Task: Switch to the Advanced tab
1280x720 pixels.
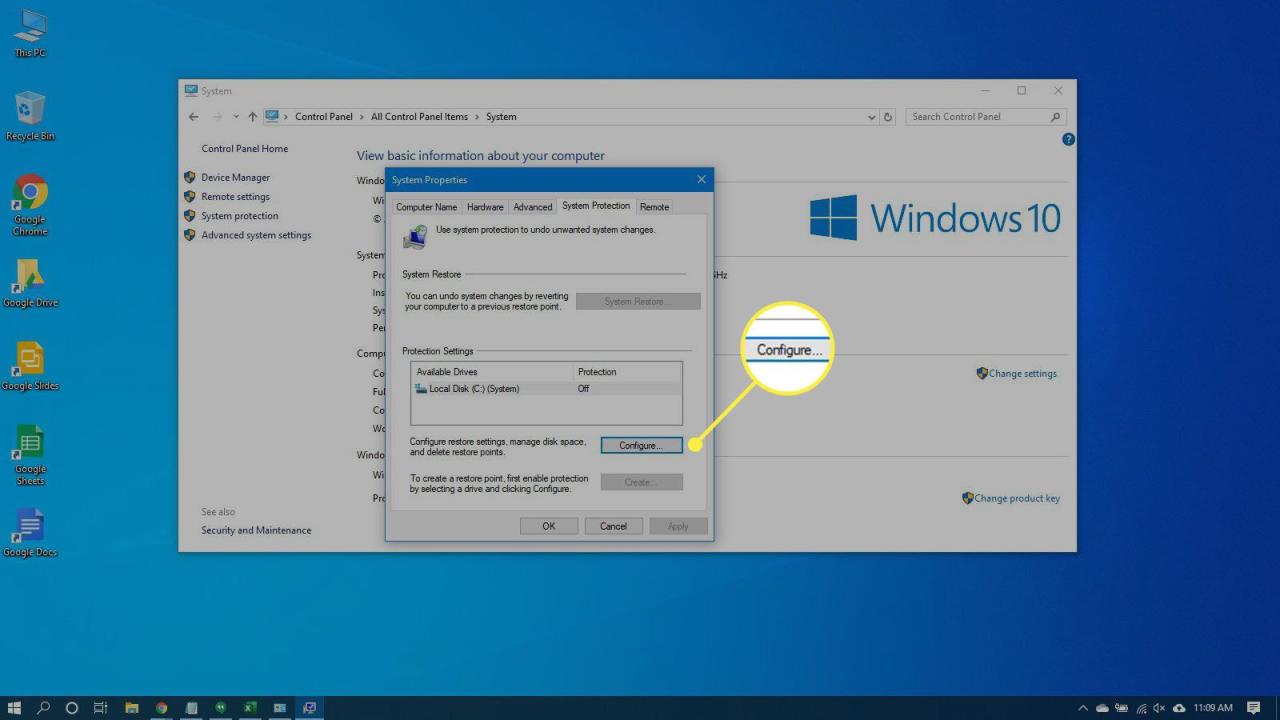Action: [533, 207]
